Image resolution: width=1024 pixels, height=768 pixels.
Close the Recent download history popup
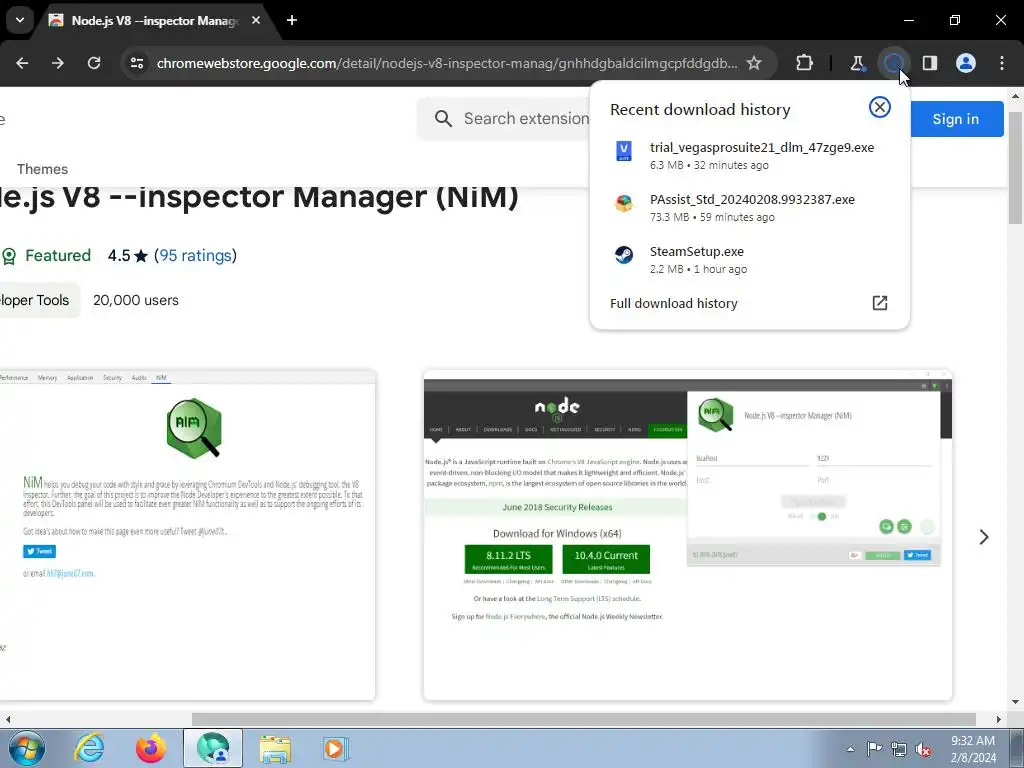click(880, 107)
